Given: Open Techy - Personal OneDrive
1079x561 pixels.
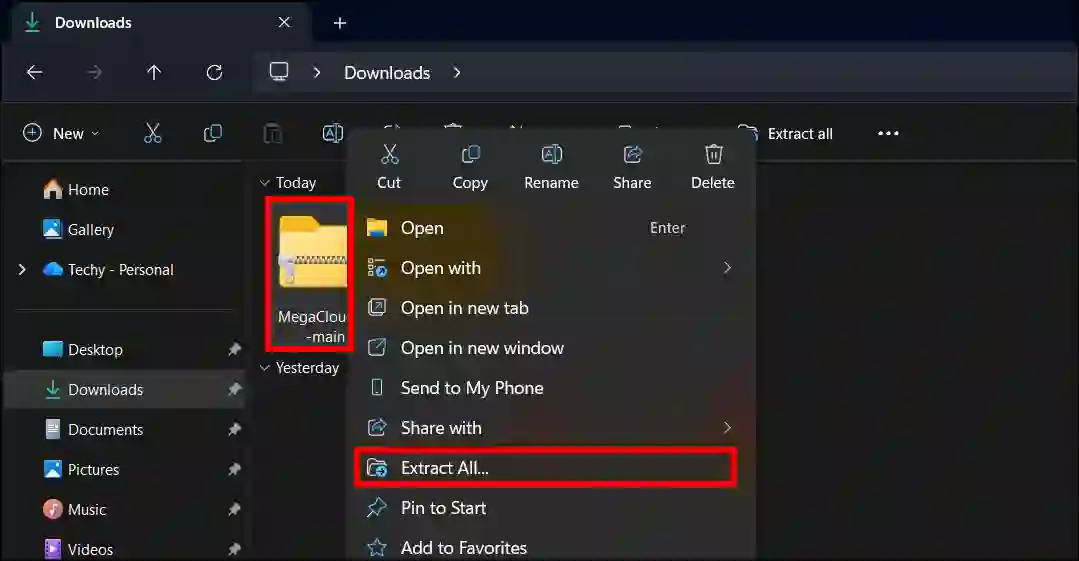Looking at the screenshot, I should point(108,269).
